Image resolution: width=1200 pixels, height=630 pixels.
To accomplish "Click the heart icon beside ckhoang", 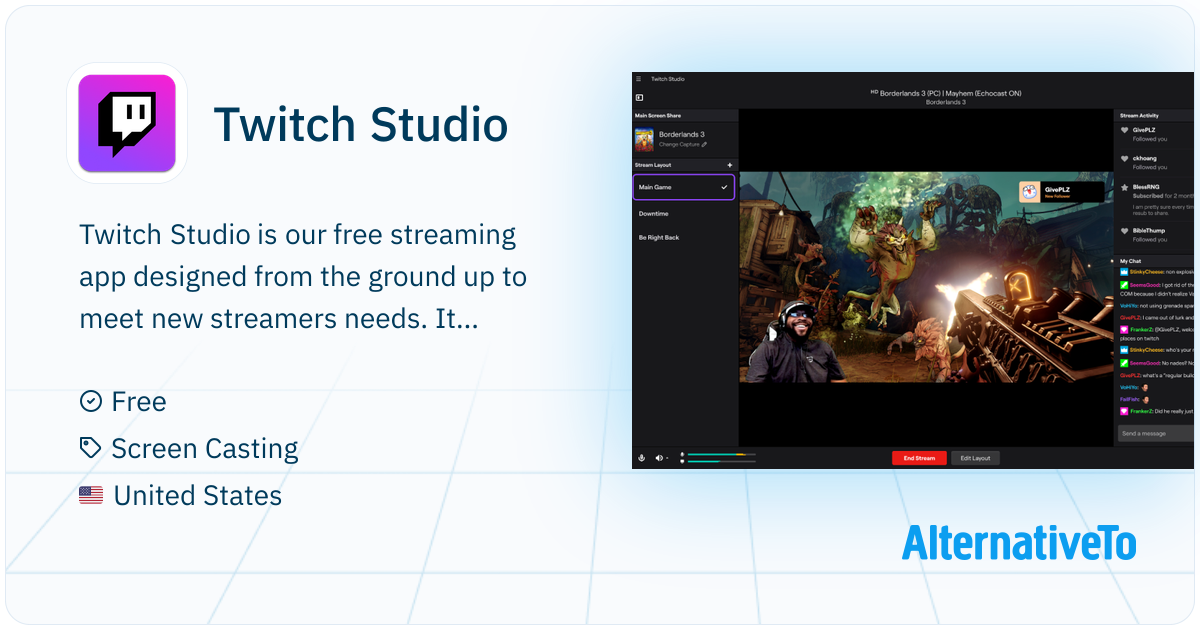I will 1125,159.
